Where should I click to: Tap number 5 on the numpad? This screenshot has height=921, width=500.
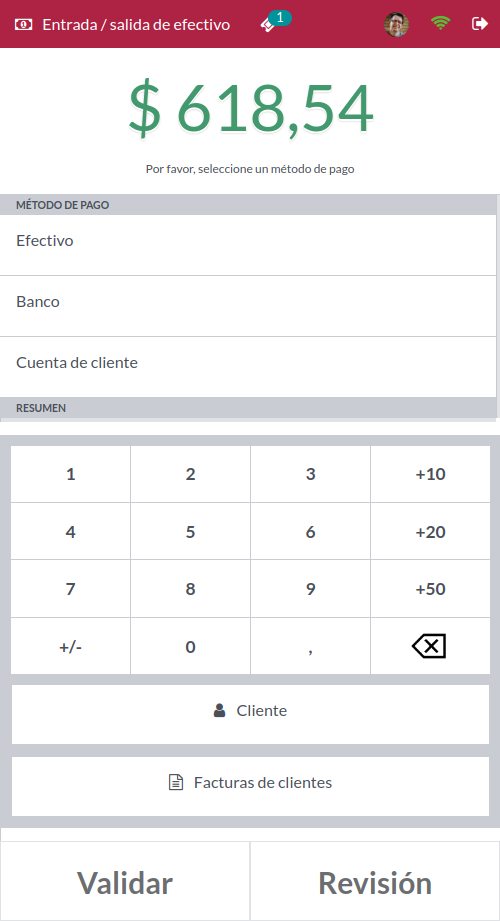pyautogui.click(x=190, y=532)
